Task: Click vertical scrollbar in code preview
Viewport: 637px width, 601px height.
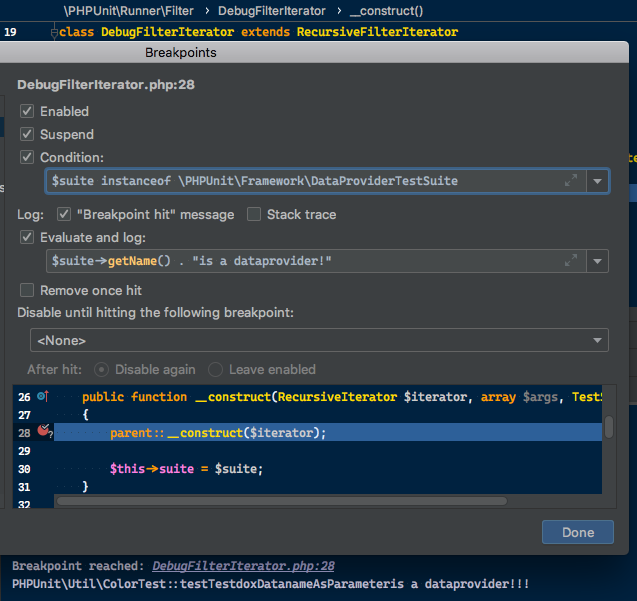Action: (x=609, y=427)
